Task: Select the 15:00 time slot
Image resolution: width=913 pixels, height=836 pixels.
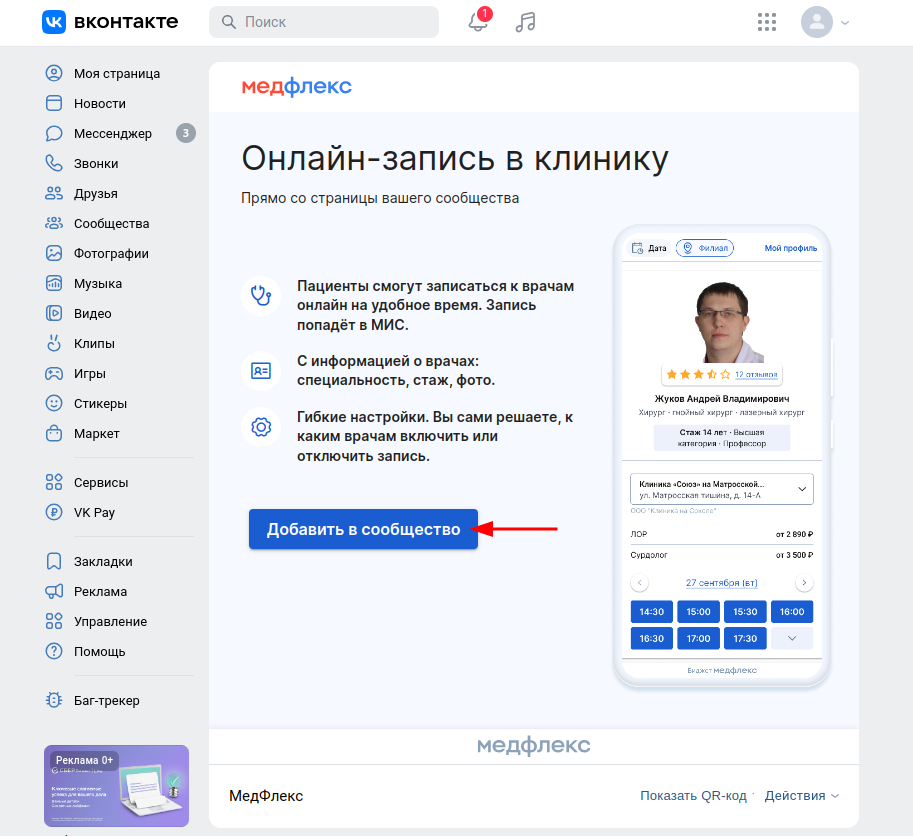Action: 698,612
